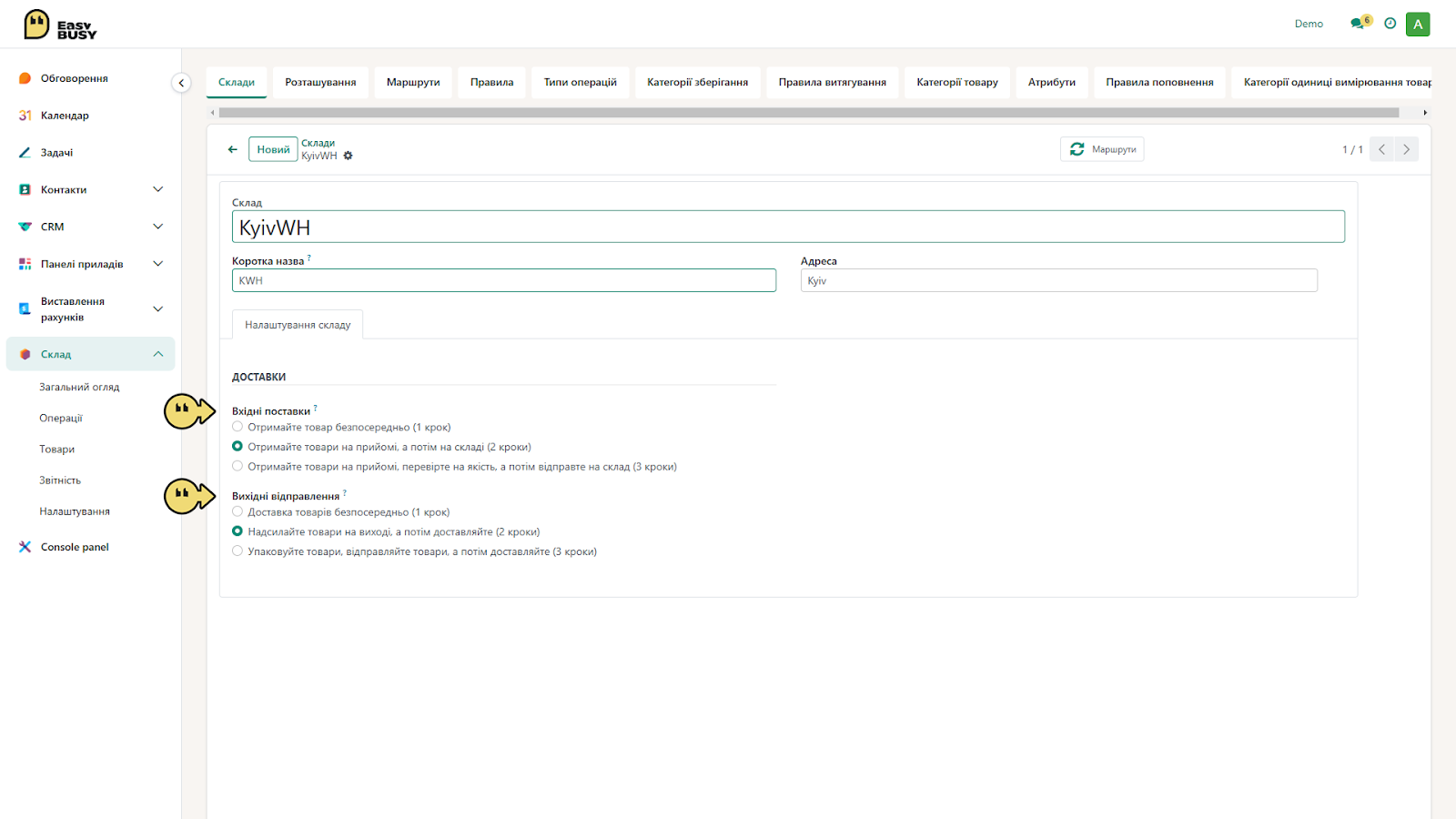Open the green user avatar menu
This screenshot has height=819, width=1456.
(1418, 25)
